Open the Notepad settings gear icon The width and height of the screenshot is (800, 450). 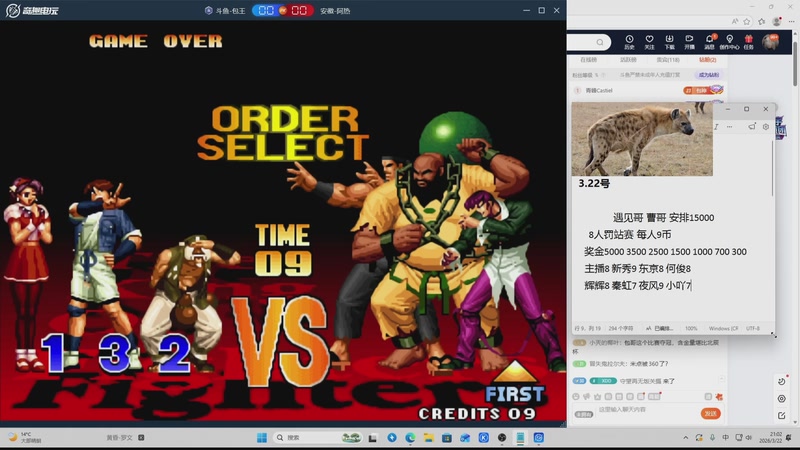tap(766, 127)
